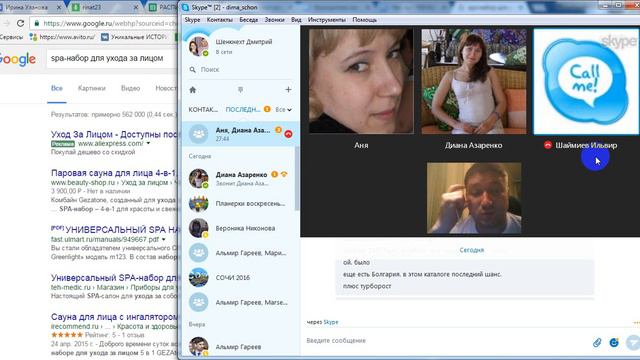640x360 pixels.
Task: Open the Вид menu
Action: [x=296, y=20]
